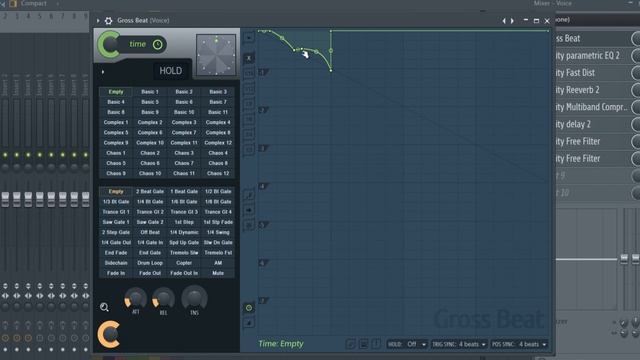This screenshot has height=360, width=640.
Task: Expand Gross Beat plugin menu arrow
Action: click(x=98, y=20)
